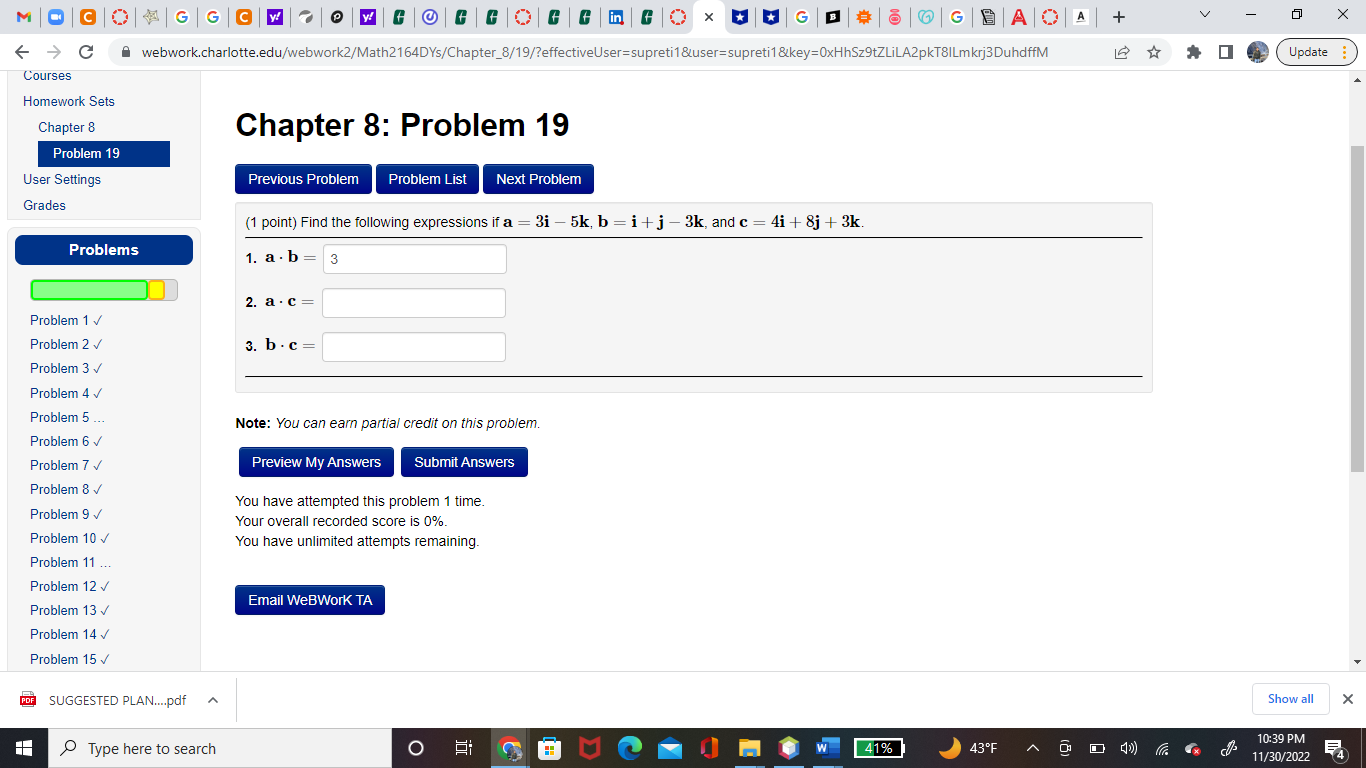1366x768 pixels.
Task: Open Task View on taskbar
Action: pyautogui.click(x=463, y=748)
